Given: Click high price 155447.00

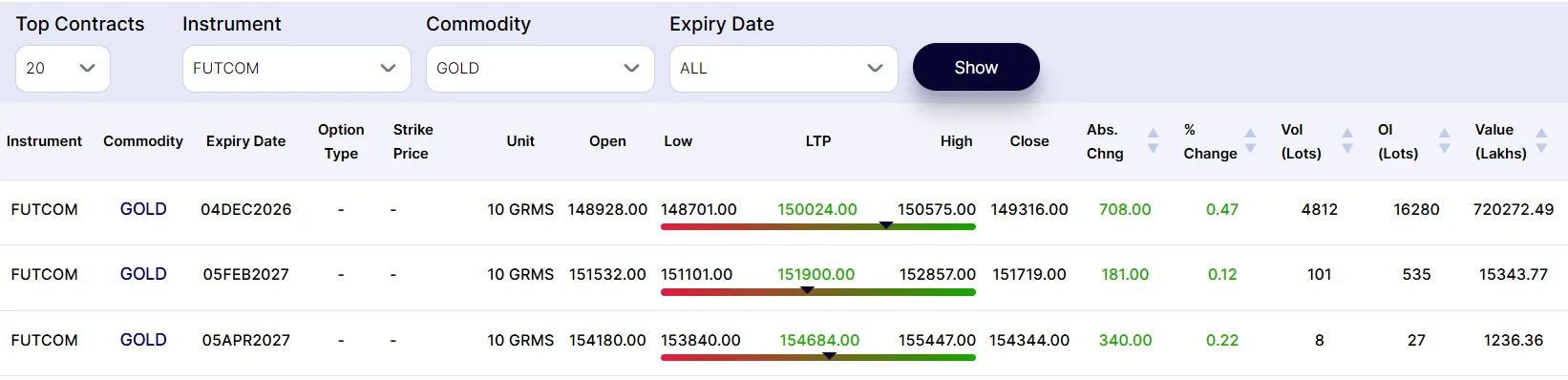Looking at the screenshot, I should pyautogui.click(x=937, y=340).
